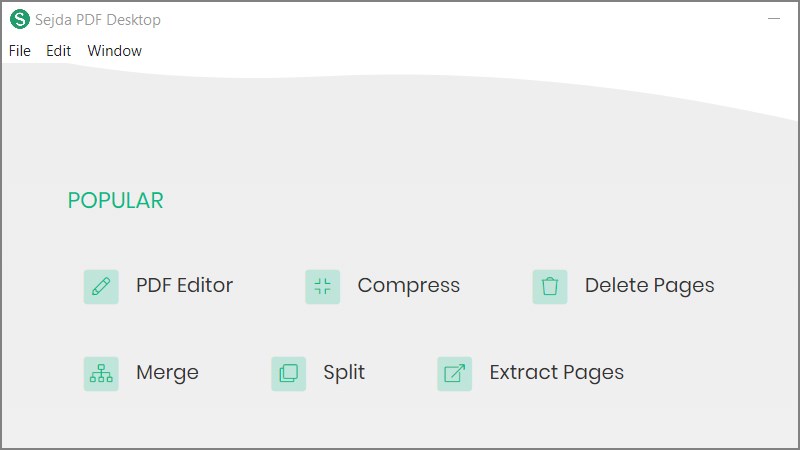Viewport: 800px width, 450px height.
Task: Click the Compress arrows icon
Action: pos(322,287)
